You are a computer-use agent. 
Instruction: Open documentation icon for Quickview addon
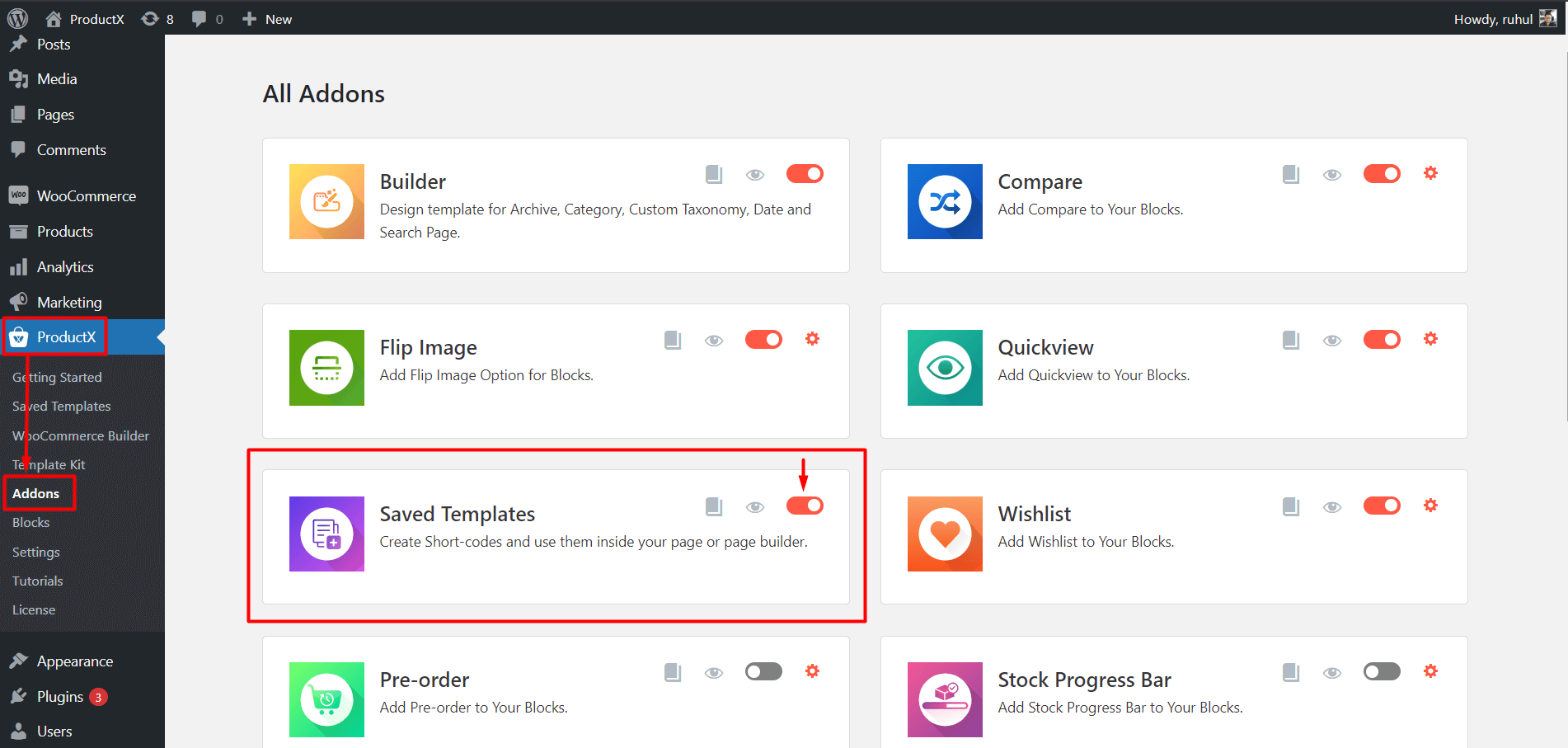coord(1291,340)
